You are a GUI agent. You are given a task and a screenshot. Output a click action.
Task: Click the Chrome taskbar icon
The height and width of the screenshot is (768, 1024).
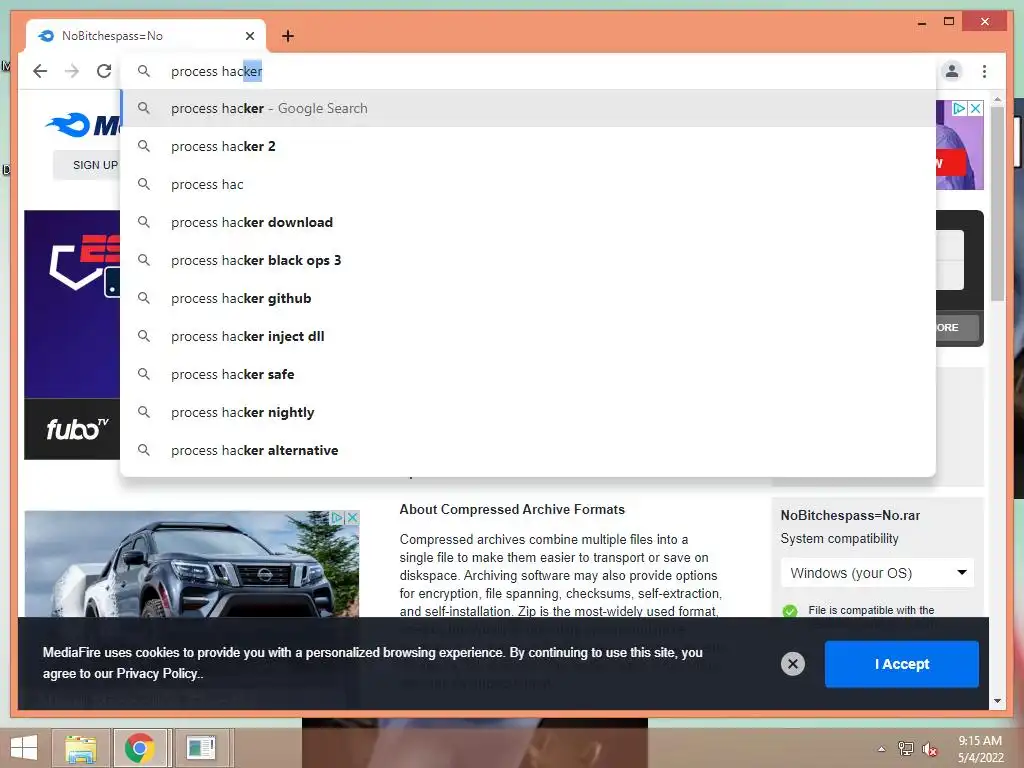140,748
